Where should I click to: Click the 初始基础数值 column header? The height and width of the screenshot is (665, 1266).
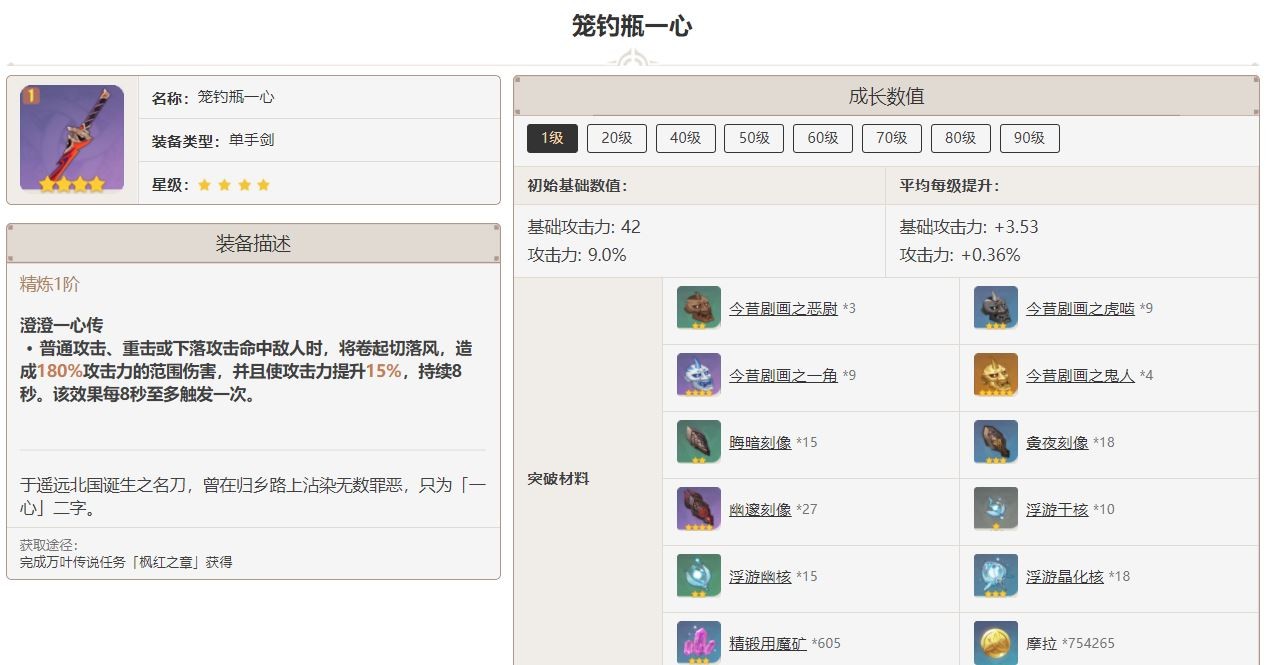pyautogui.click(x=577, y=186)
